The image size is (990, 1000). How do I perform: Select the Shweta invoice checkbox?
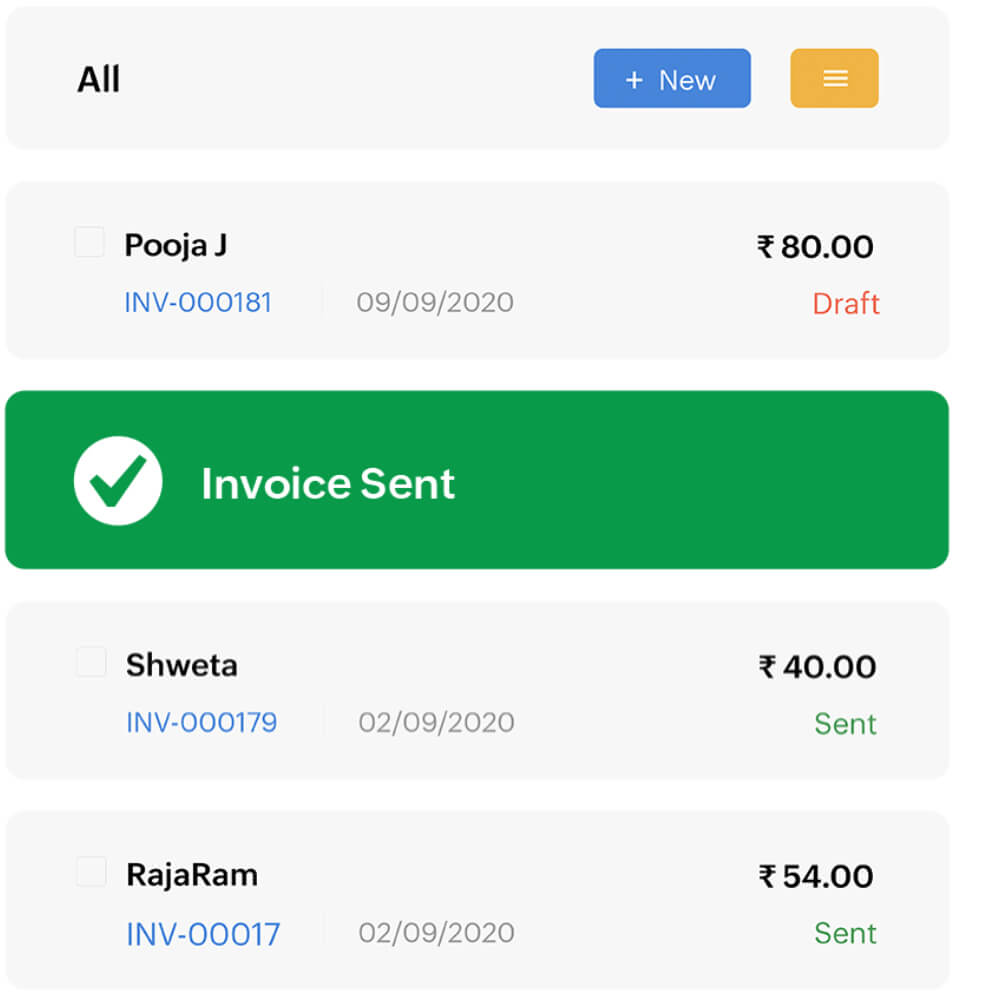pyautogui.click(x=91, y=661)
